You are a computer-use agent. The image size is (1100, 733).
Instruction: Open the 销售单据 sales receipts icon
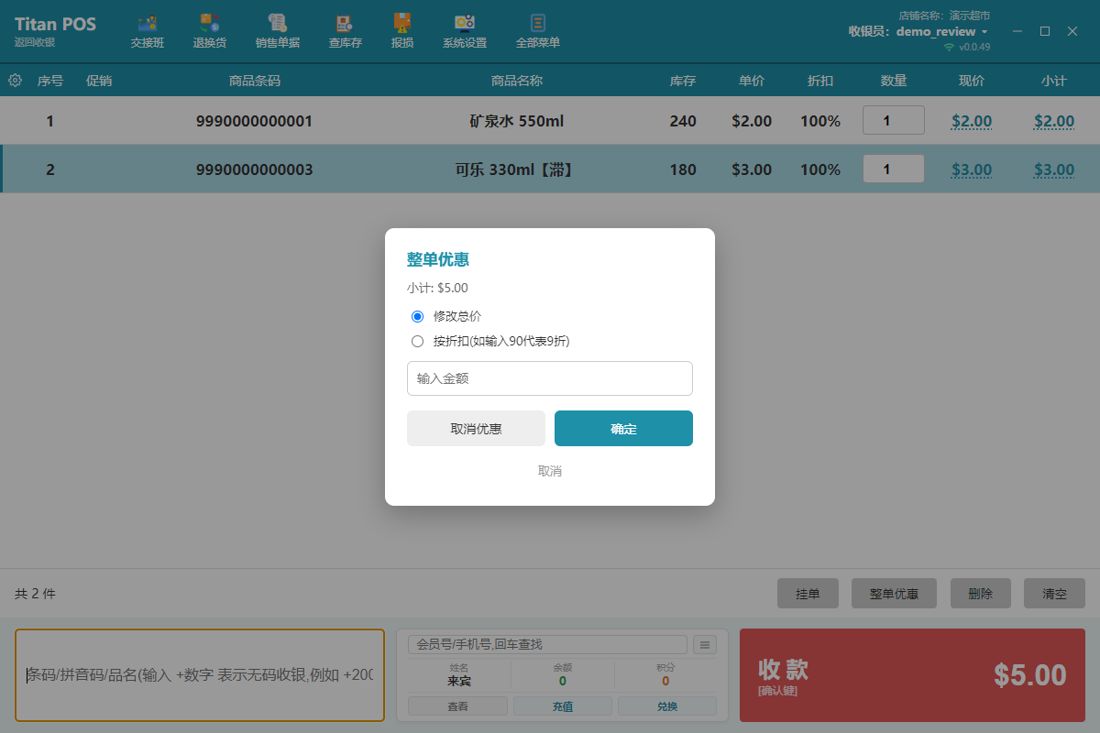click(277, 32)
